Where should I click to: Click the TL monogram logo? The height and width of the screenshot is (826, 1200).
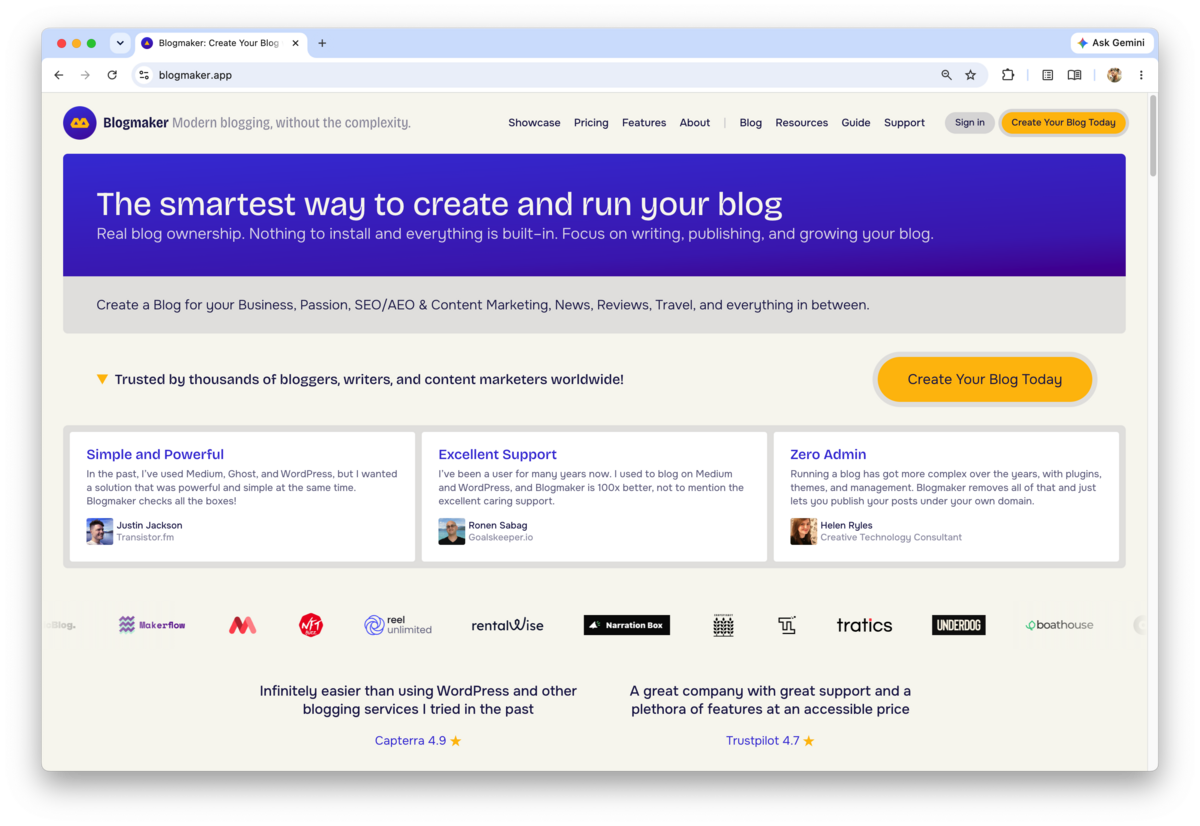point(787,625)
